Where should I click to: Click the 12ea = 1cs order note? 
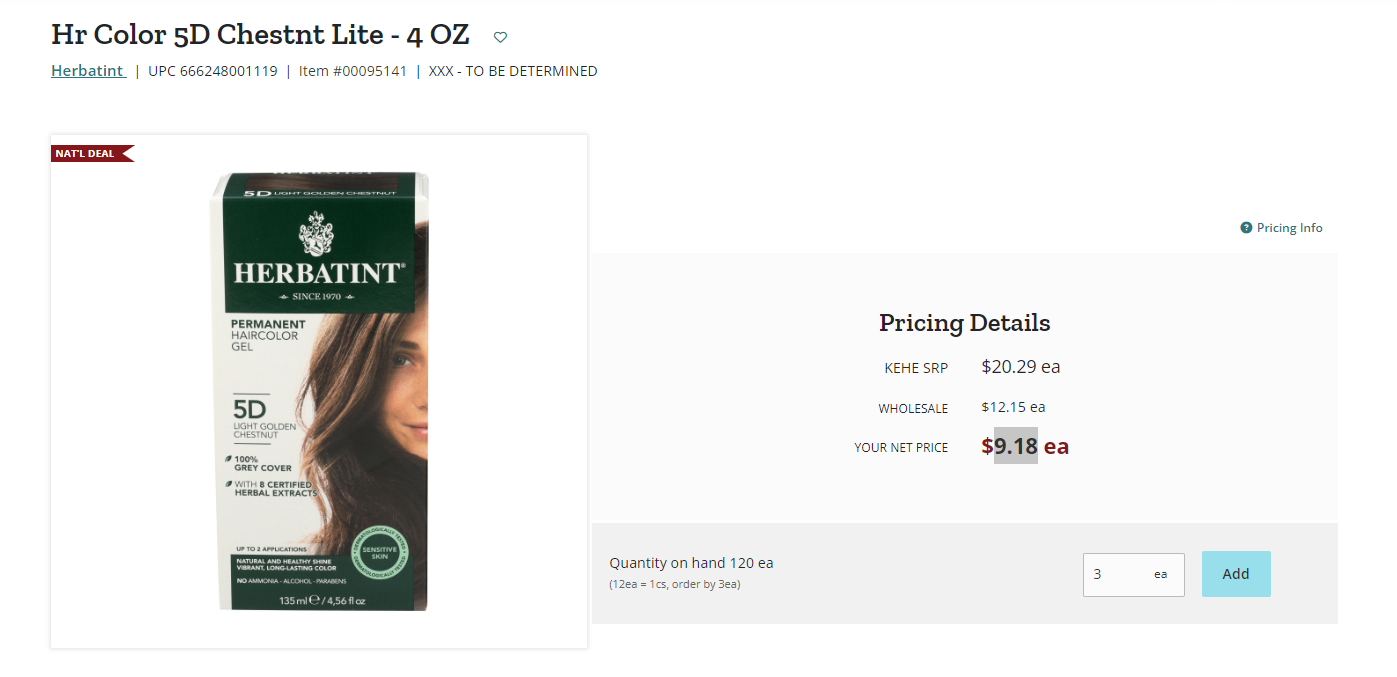[675, 584]
